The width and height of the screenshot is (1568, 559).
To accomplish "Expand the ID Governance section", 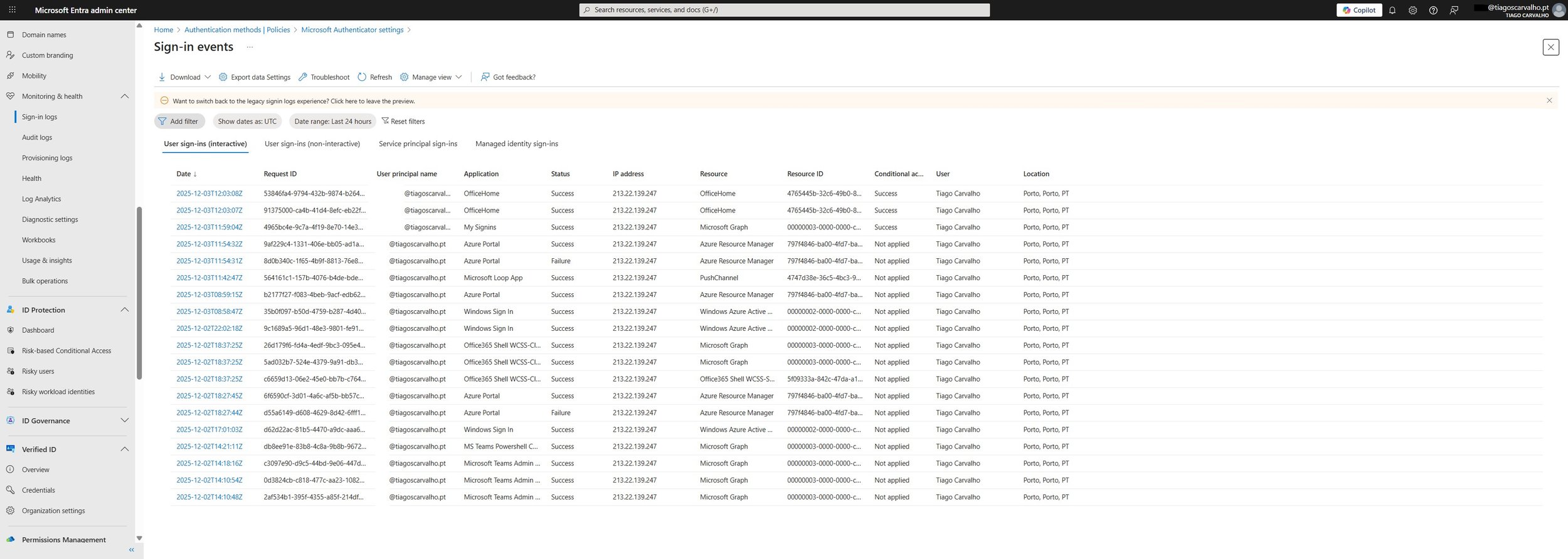I will pyautogui.click(x=124, y=421).
